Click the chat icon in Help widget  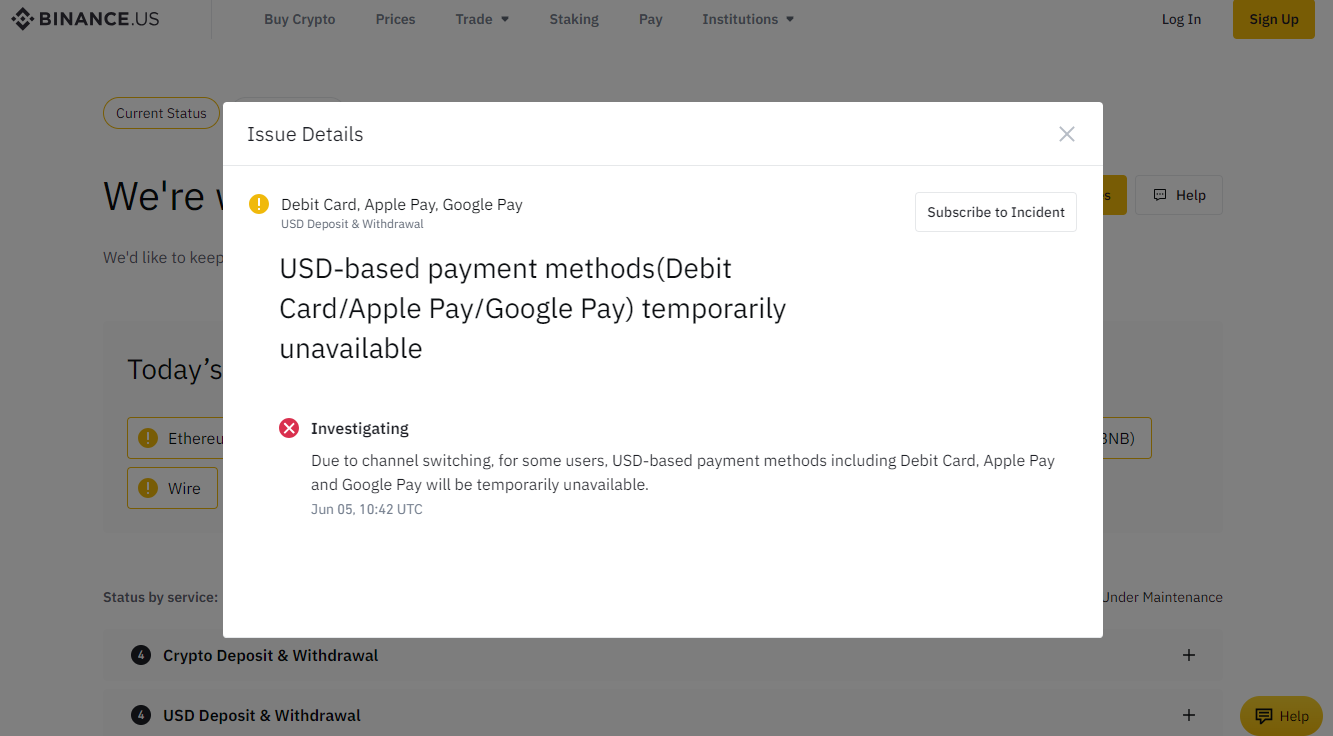(x=1264, y=716)
